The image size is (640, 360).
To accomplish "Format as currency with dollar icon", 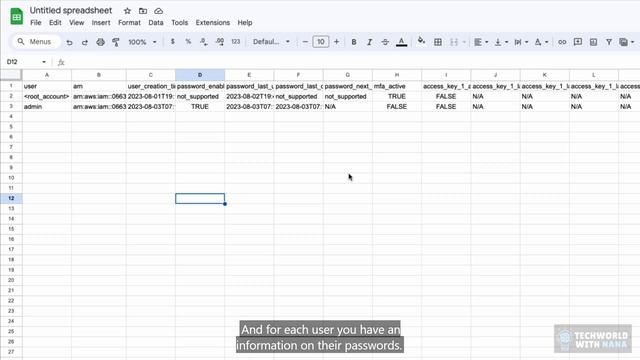I will click(x=173, y=42).
